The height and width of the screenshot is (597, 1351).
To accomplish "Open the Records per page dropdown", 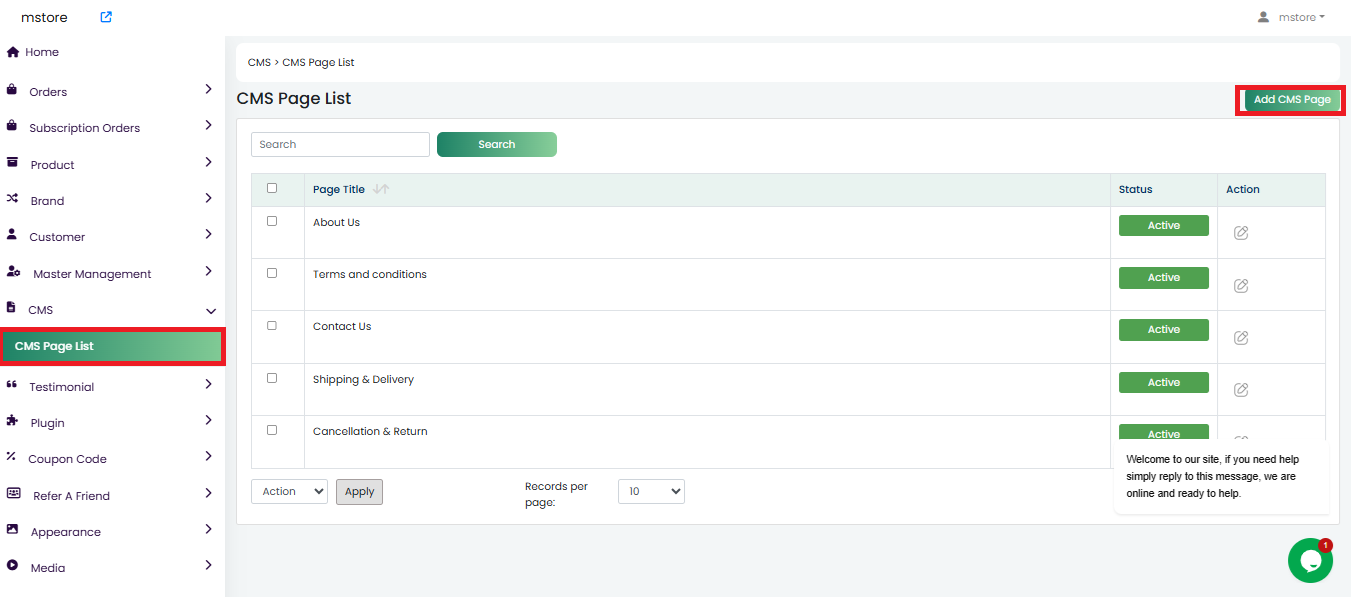I will click(651, 491).
